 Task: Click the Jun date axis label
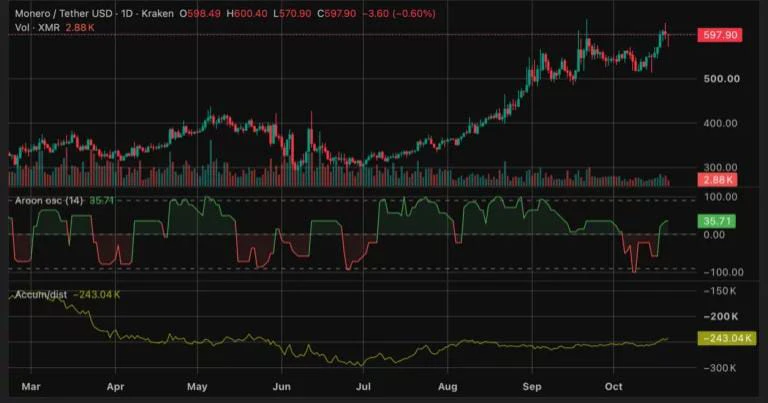point(282,387)
